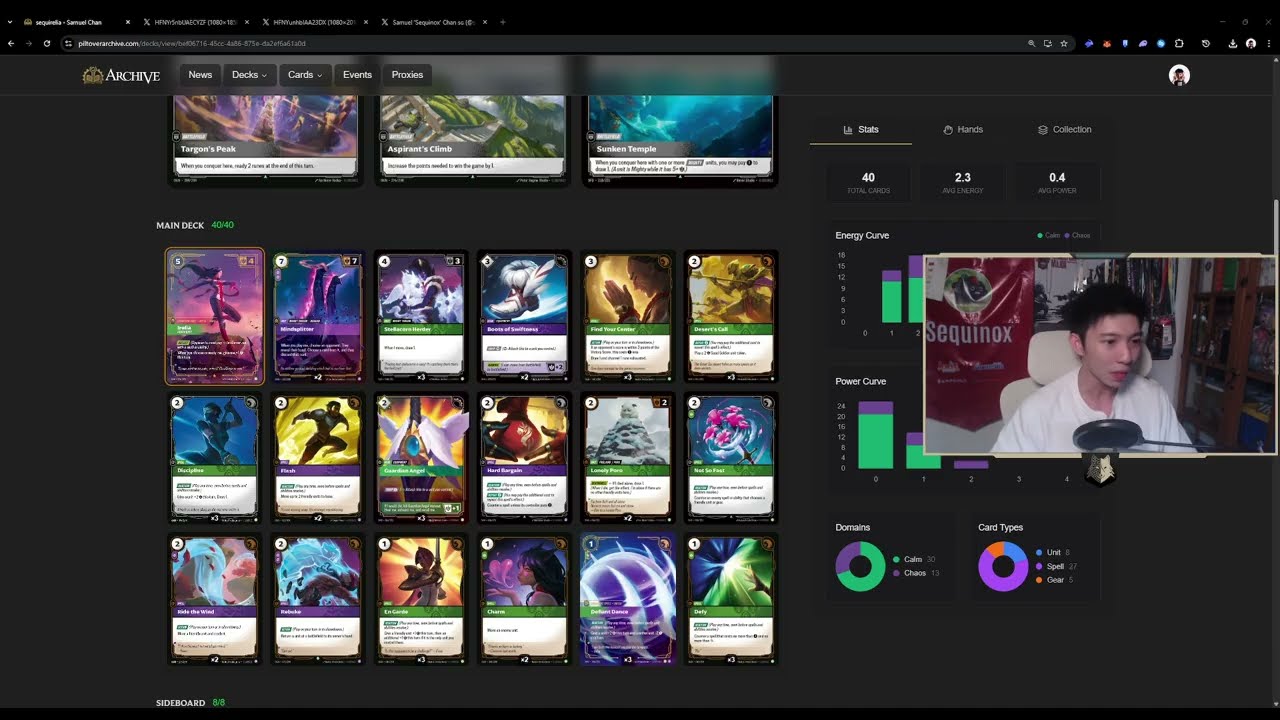Open the Lonely Poro card

627,458
